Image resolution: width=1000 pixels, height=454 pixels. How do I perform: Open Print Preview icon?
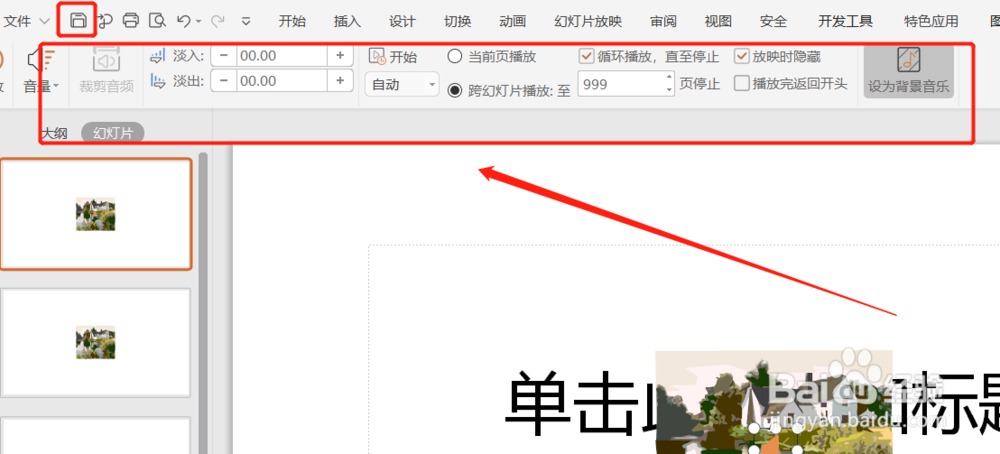tap(157, 20)
